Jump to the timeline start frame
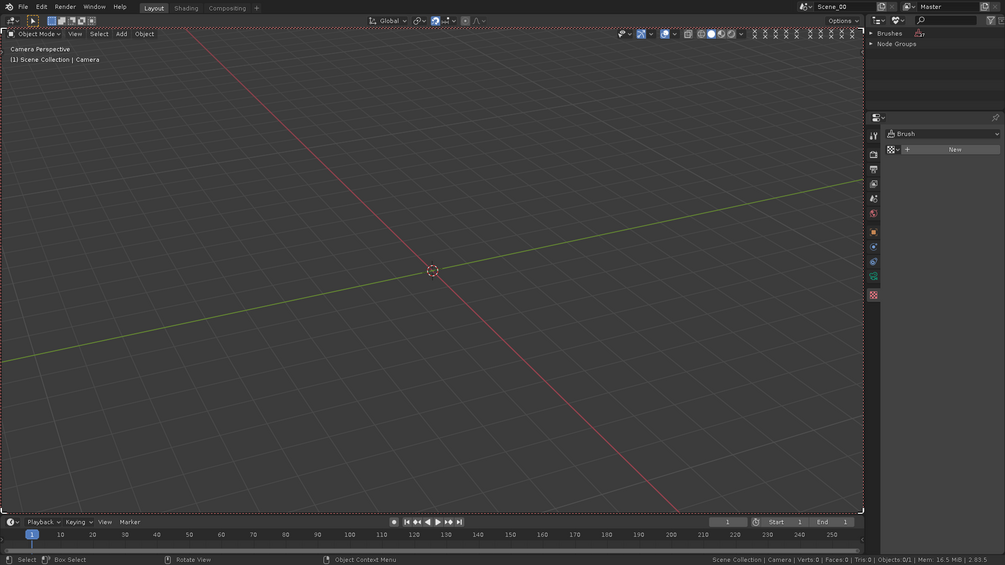The height and width of the screenshot is (565, 1005). click(x=406, y=522)
